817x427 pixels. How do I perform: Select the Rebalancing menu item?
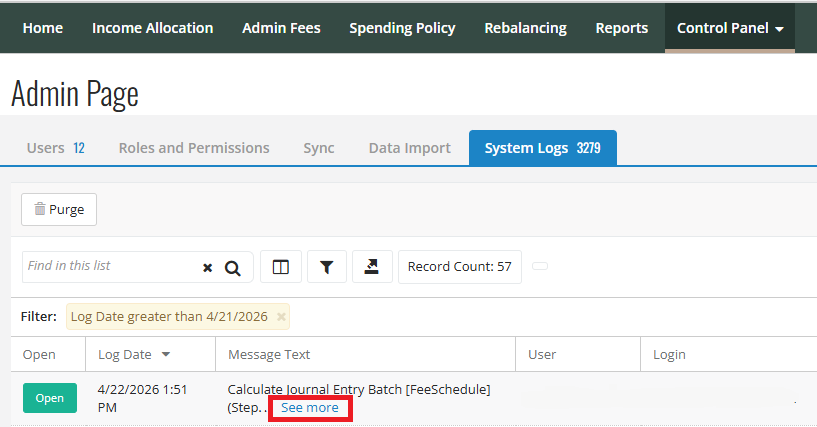[526, 28]
